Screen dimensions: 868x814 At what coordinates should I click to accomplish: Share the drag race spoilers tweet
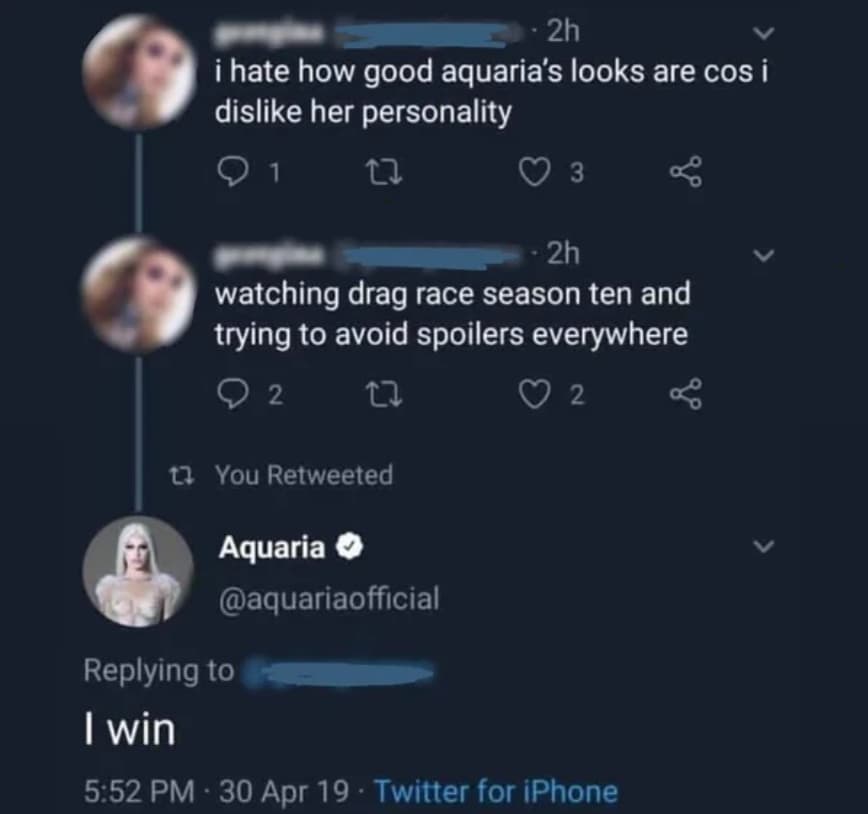[x=686, y=396]
